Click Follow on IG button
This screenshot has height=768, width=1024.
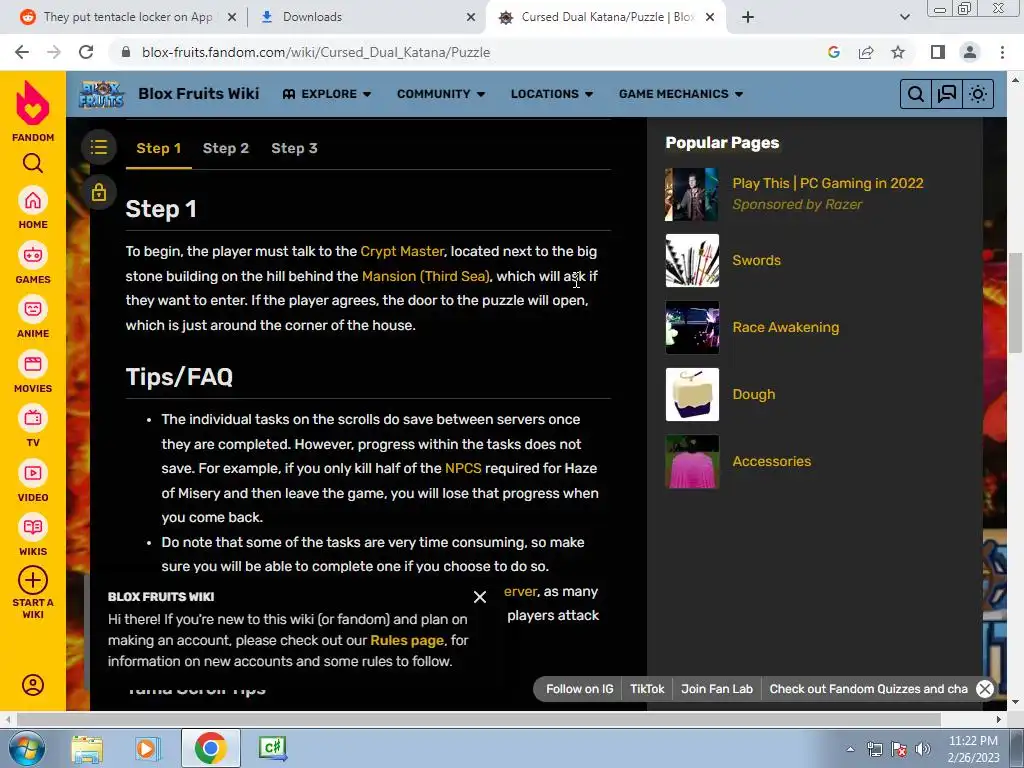point(579,689)
